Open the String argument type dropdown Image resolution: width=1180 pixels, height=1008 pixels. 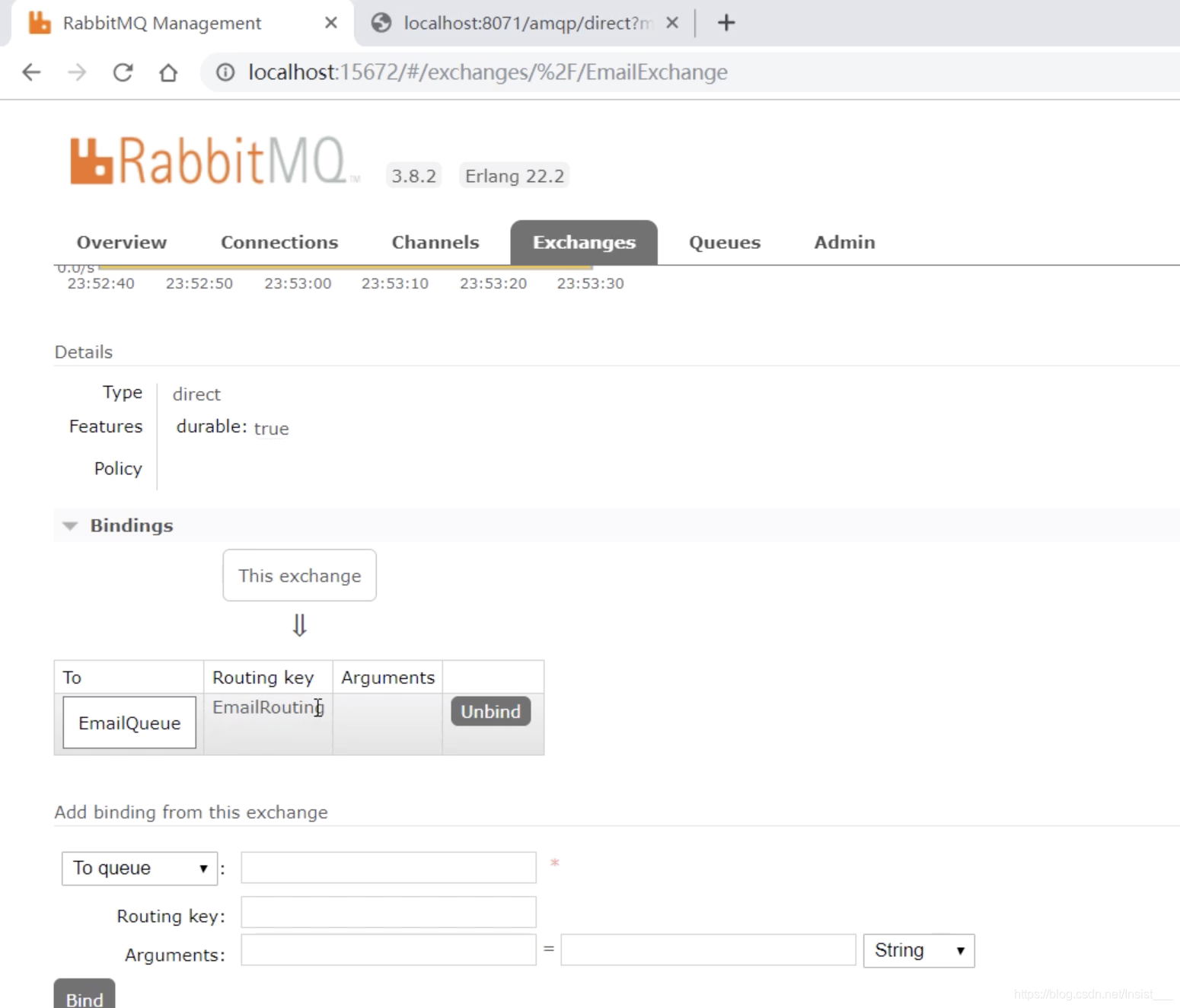point(919,950)
